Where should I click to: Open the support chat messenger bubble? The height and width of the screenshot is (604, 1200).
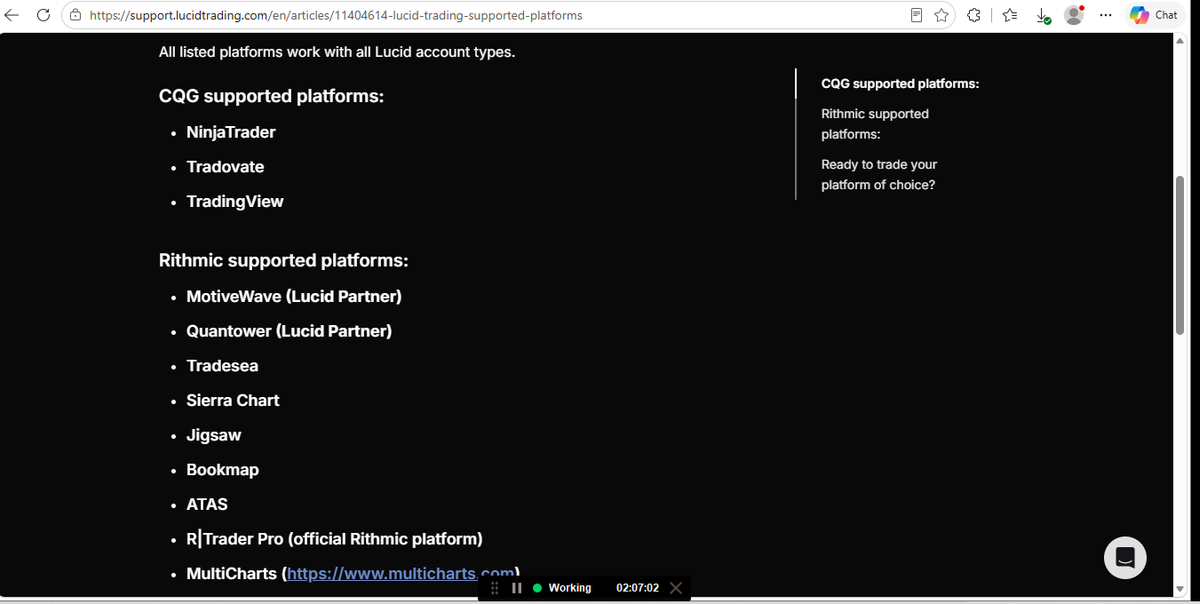pyautogui.click(x=1125, y=557)
